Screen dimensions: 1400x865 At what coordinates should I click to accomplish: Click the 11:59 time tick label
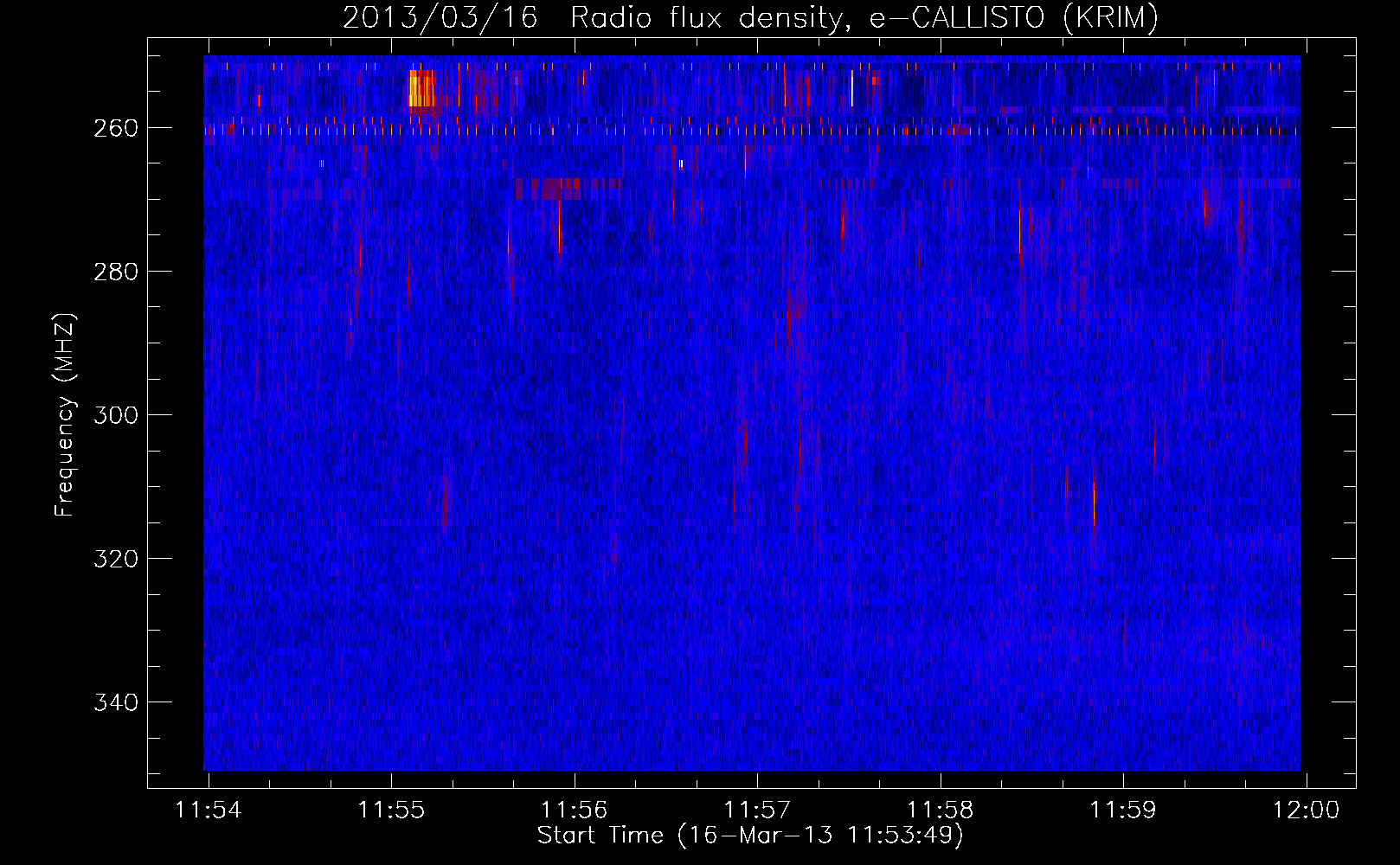(x=1123, y=811)
